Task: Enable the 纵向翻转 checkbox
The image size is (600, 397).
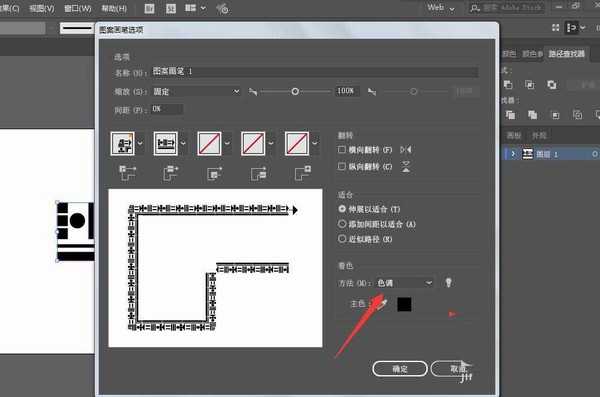Action: pos(342,167)
